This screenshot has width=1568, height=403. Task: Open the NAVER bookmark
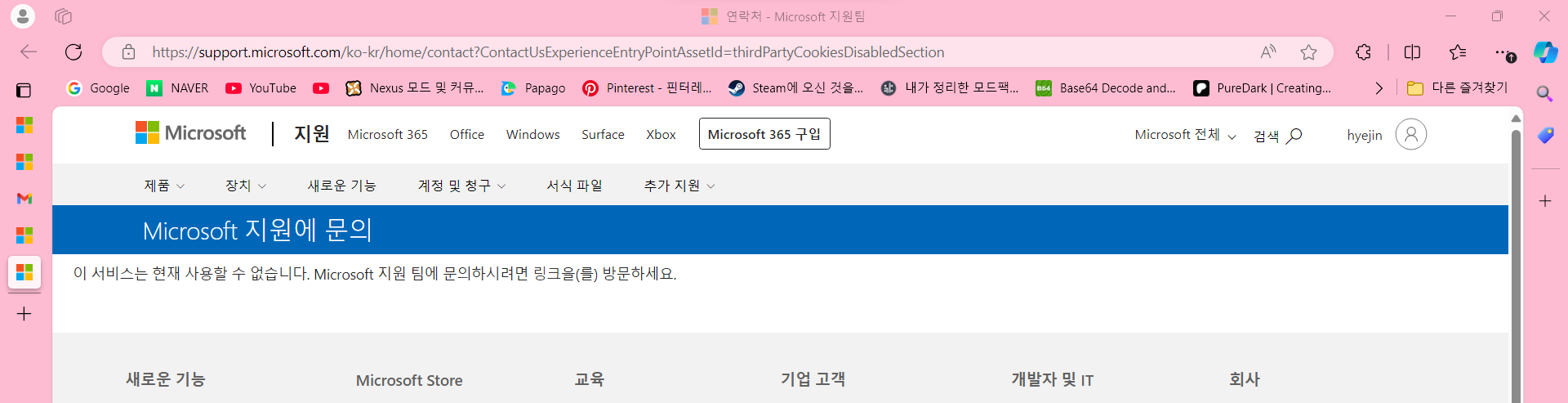tap(177, 88)
